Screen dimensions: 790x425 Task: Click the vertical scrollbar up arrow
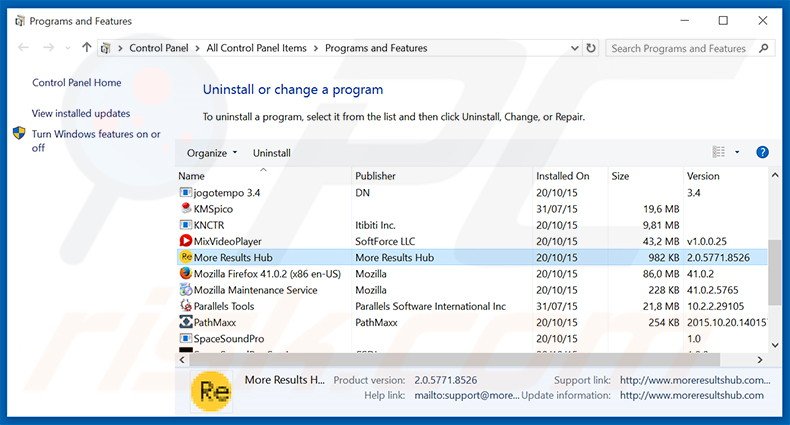[775, 175]
